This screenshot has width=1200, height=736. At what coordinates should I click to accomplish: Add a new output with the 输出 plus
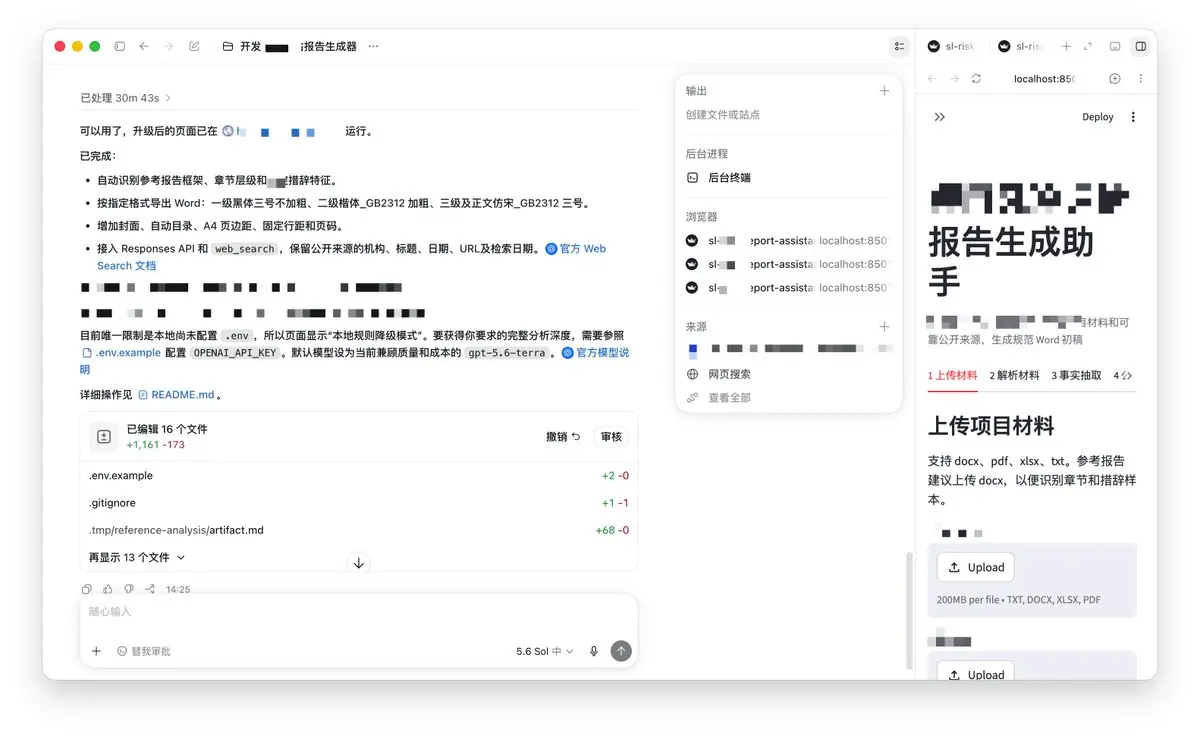point(884,91)
